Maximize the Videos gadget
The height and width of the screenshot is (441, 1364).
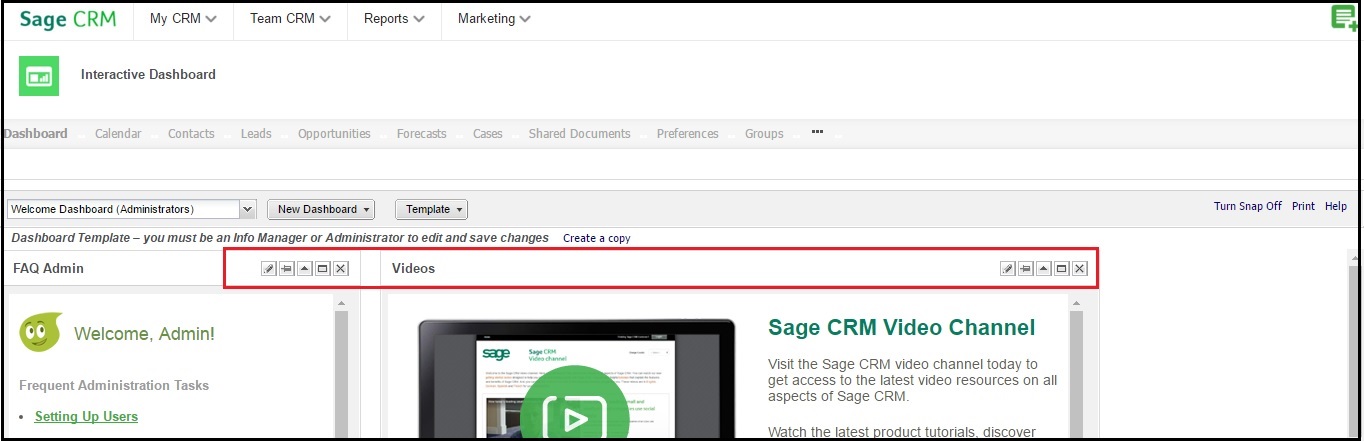pyautogui.click(x=1061, y=269)
